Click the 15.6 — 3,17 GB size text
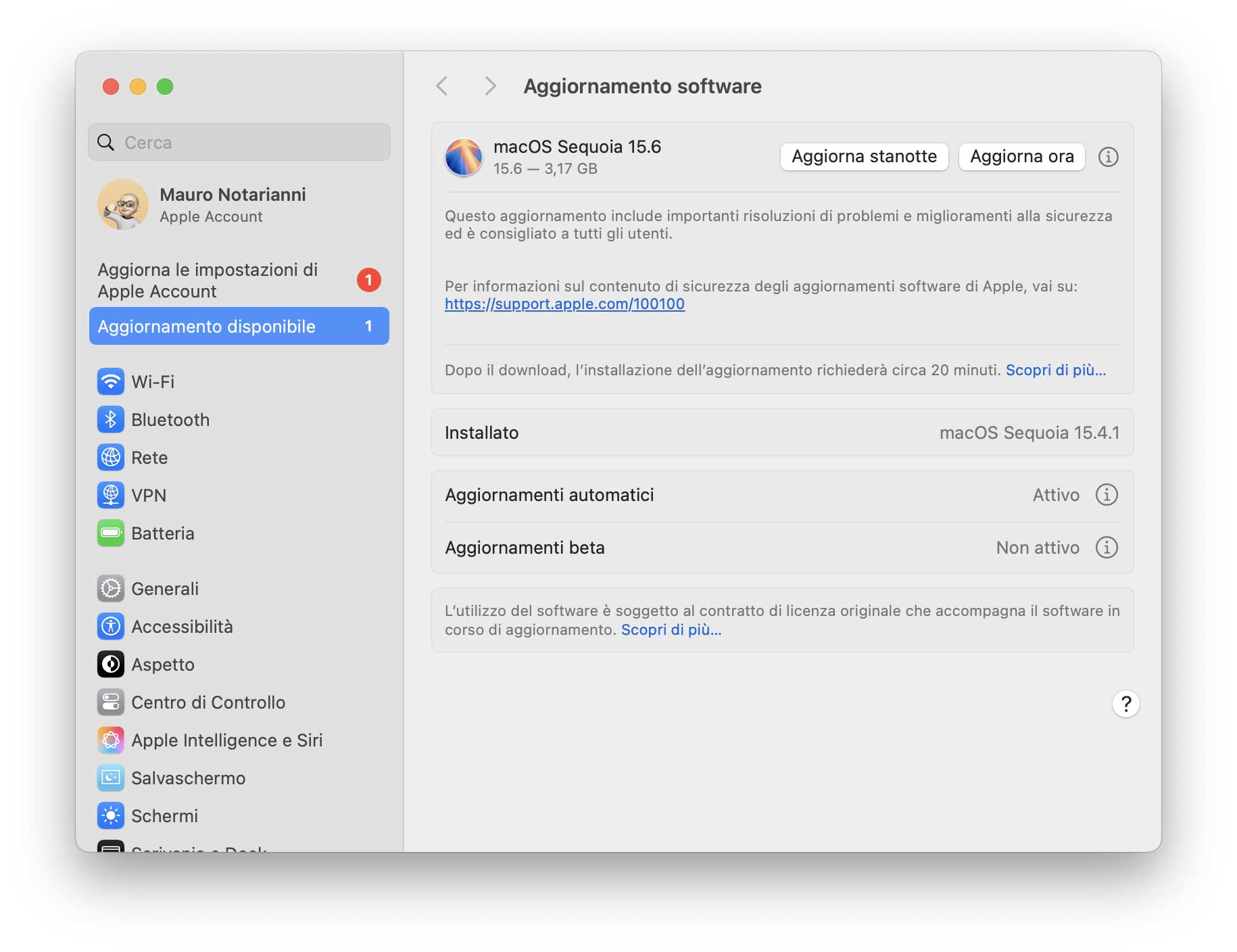Viewport: 1237px width, 952px height. [545, 169]
